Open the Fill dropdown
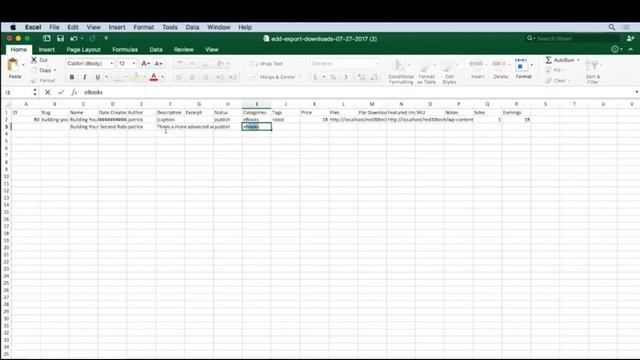 (x=554, y=70)
